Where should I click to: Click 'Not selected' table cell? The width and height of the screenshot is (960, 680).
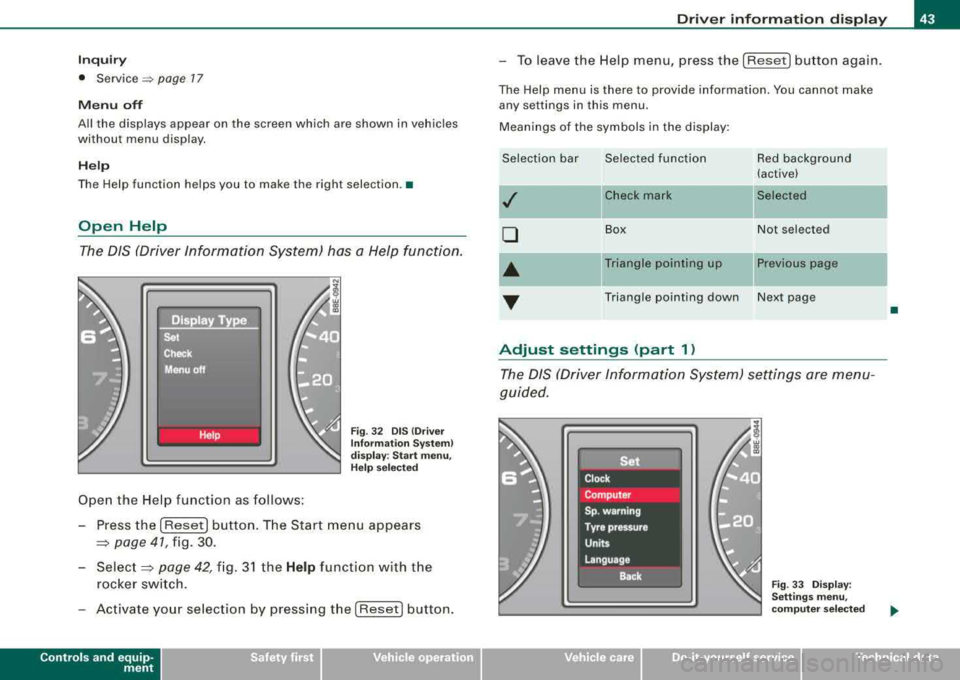click(820, 235)
